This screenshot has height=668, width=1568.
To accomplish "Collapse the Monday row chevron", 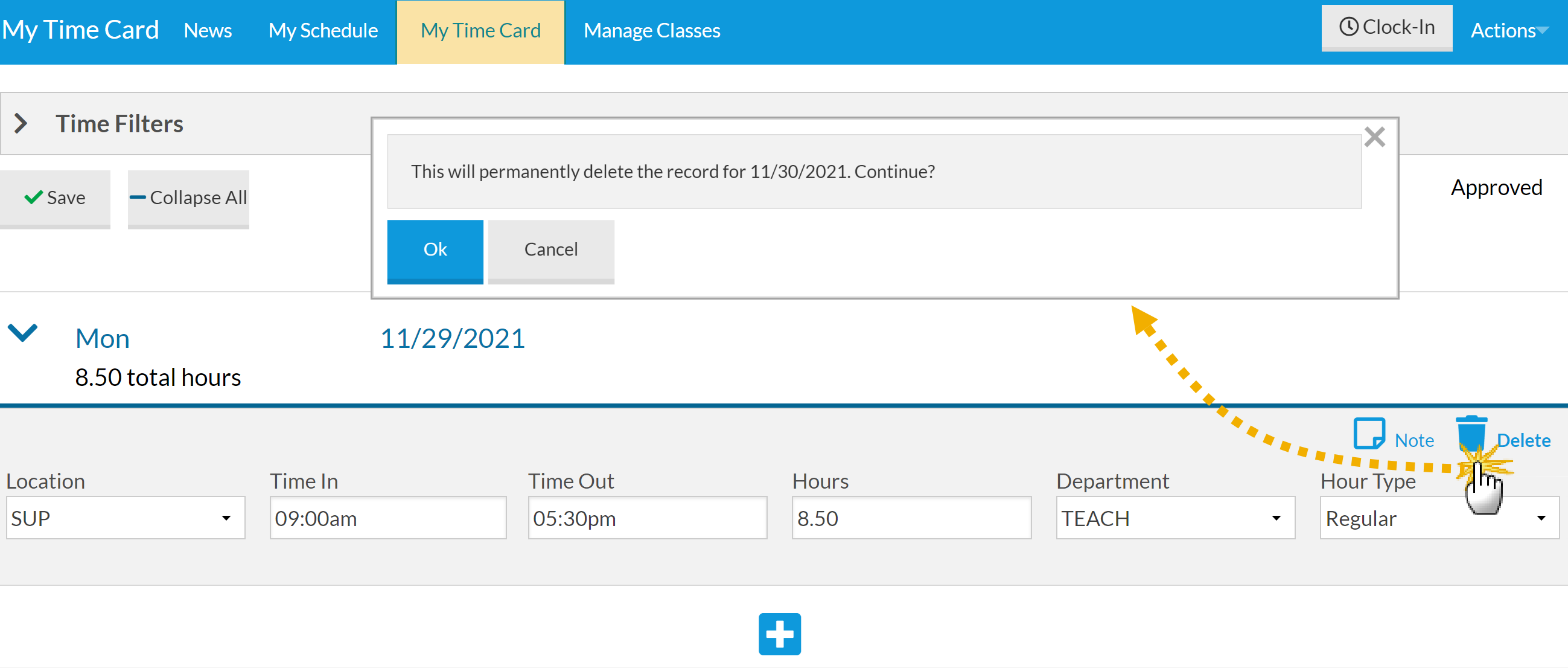I will coord(22,332).
